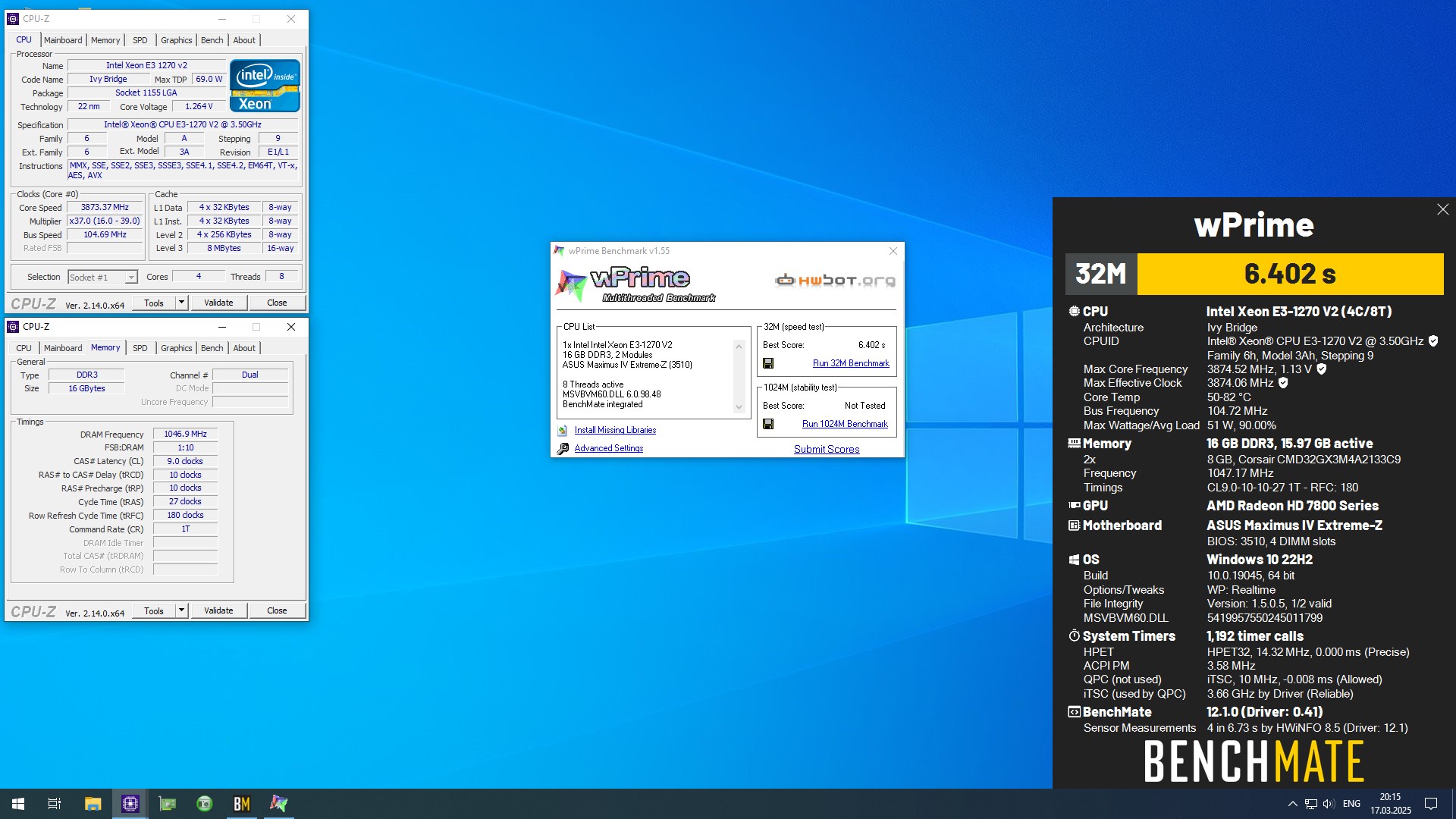Screen dimensions: 1456x819
Task: Switch to Mainboard tab in upper CPU-Z window
Action: tap(63, 40)
